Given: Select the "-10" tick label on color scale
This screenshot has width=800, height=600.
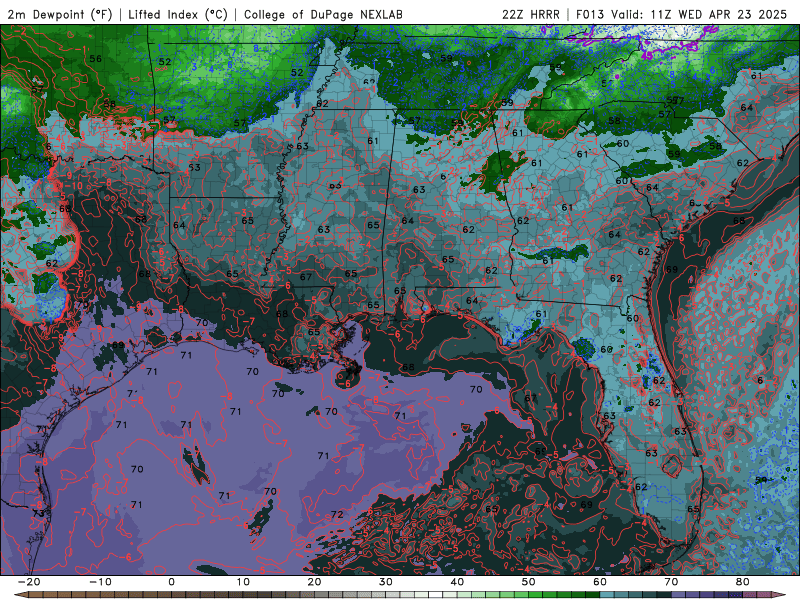Looking at the screenshot, I should click(x=100, y=582).
